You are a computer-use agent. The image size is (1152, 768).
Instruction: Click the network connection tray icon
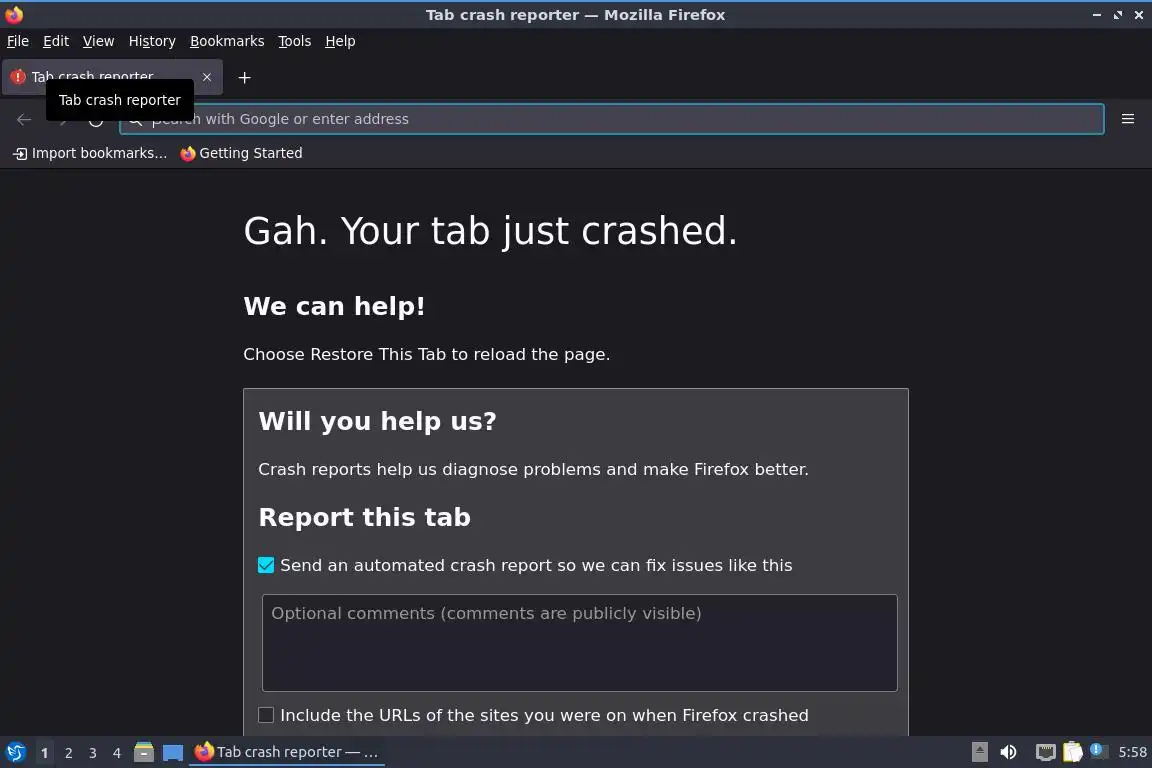click(x=1045, y=752)
